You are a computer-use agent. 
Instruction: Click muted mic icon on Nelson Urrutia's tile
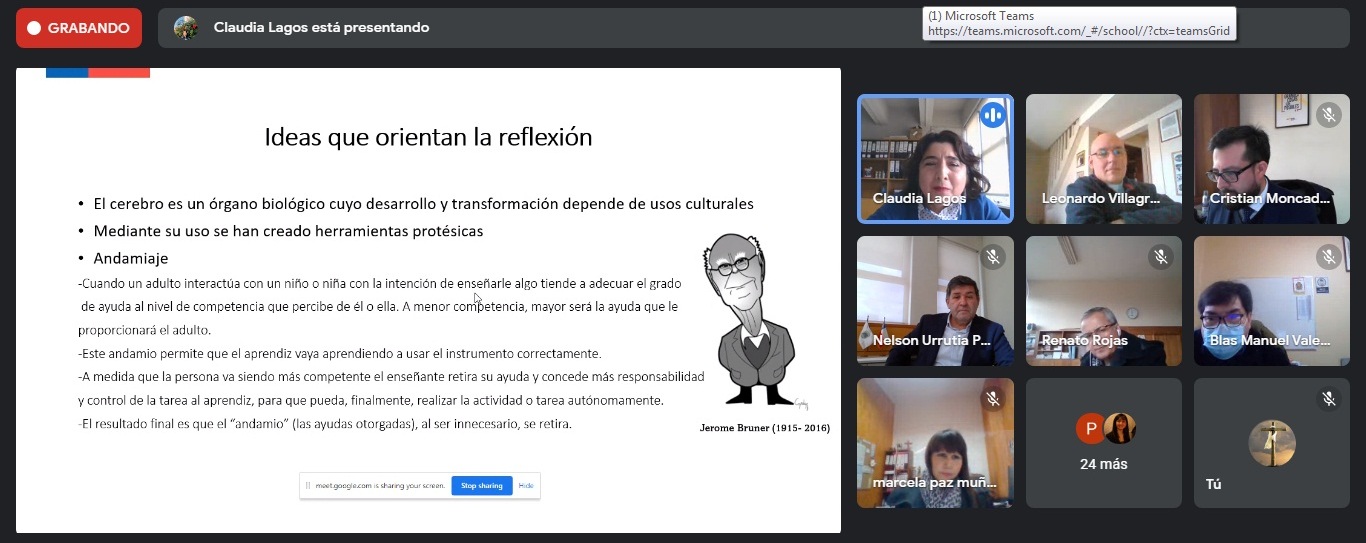(x=992, y=257)
